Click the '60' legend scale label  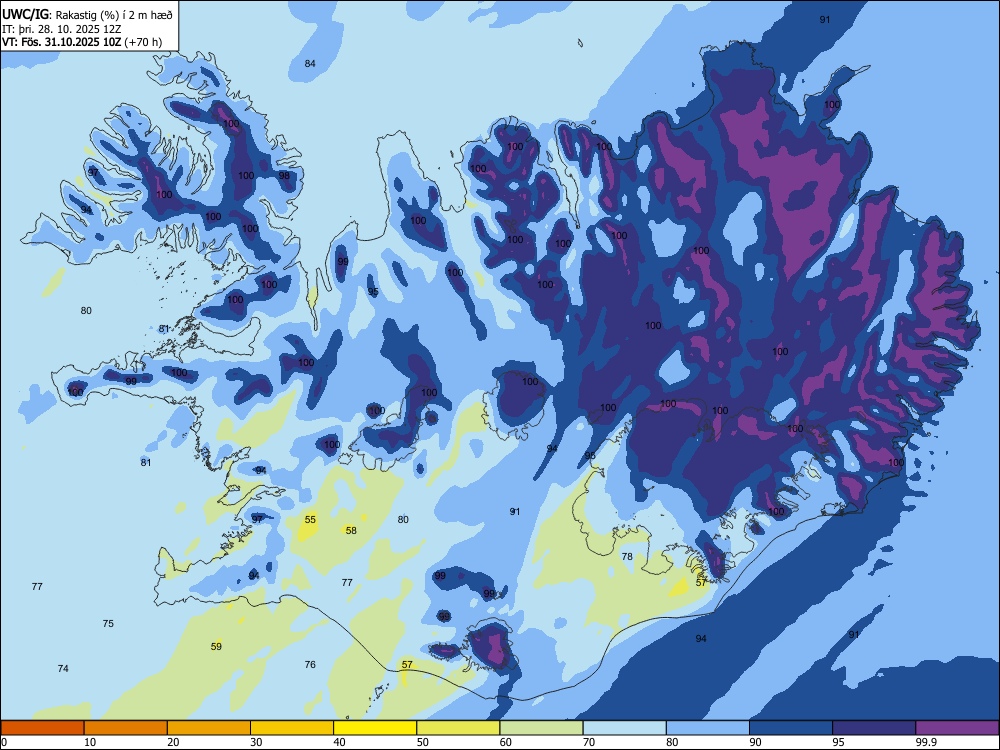tap(506, 742)
